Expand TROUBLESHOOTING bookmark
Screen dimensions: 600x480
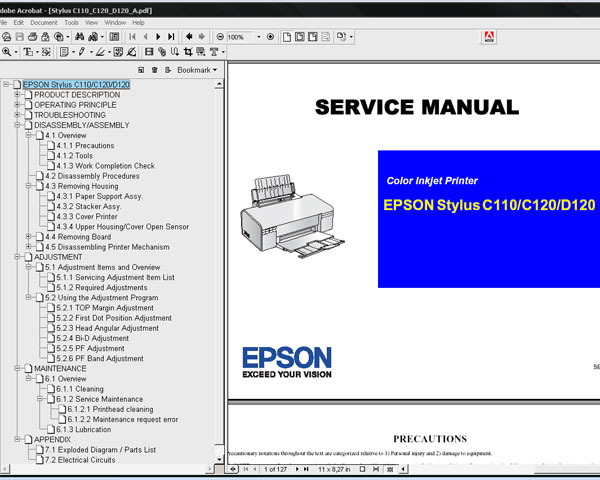point(17,114)
